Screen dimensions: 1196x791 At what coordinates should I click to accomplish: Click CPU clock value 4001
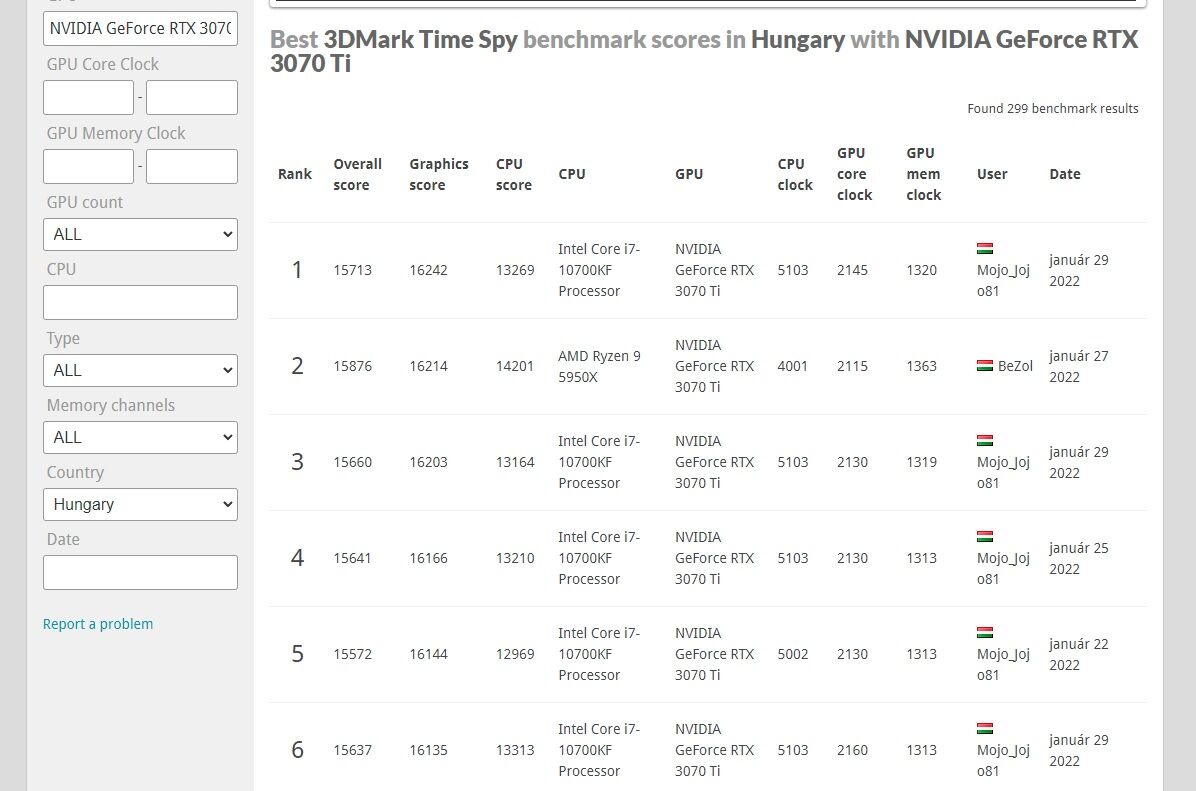pyautogui.click(x=793, y=366)
